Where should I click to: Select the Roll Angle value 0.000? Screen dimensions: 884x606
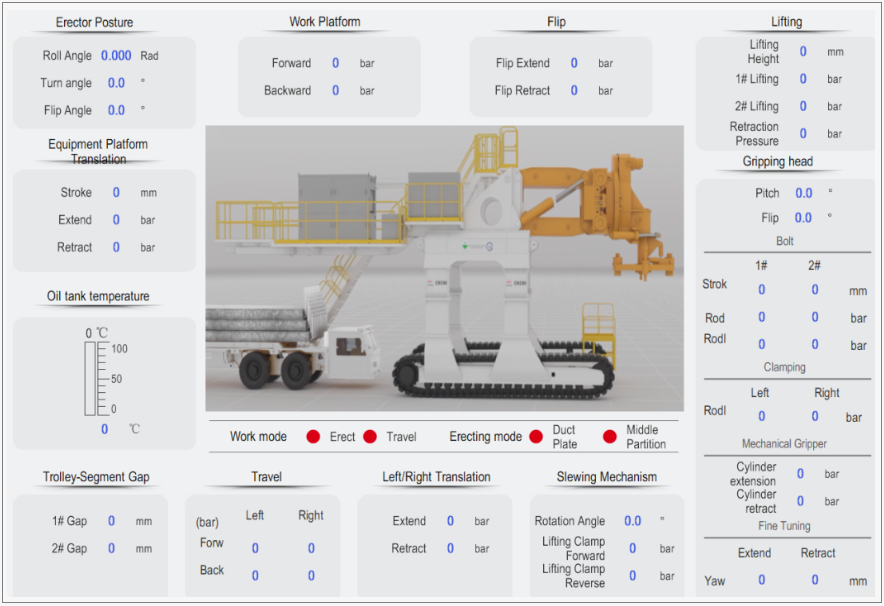[x=116, y=55]
